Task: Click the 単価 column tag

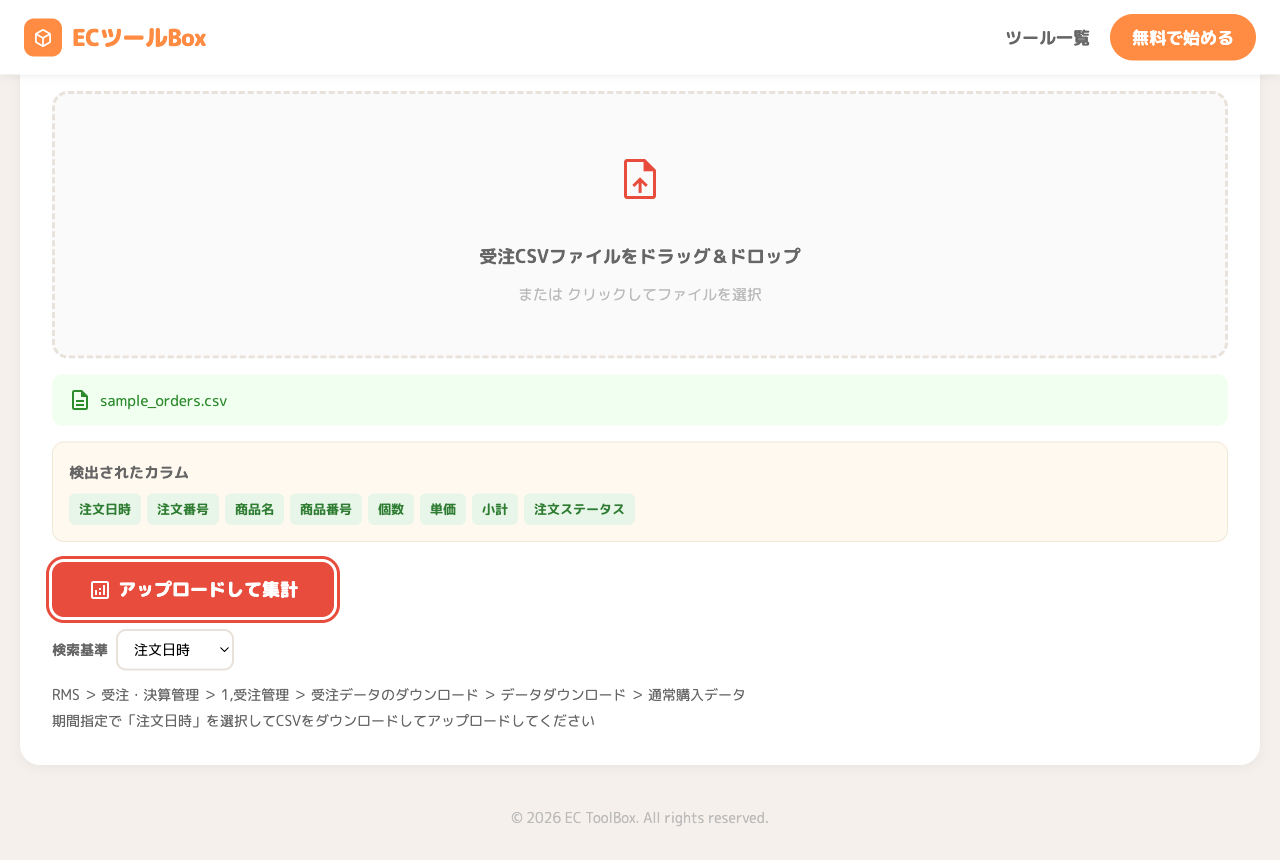Action: [443, 509]
